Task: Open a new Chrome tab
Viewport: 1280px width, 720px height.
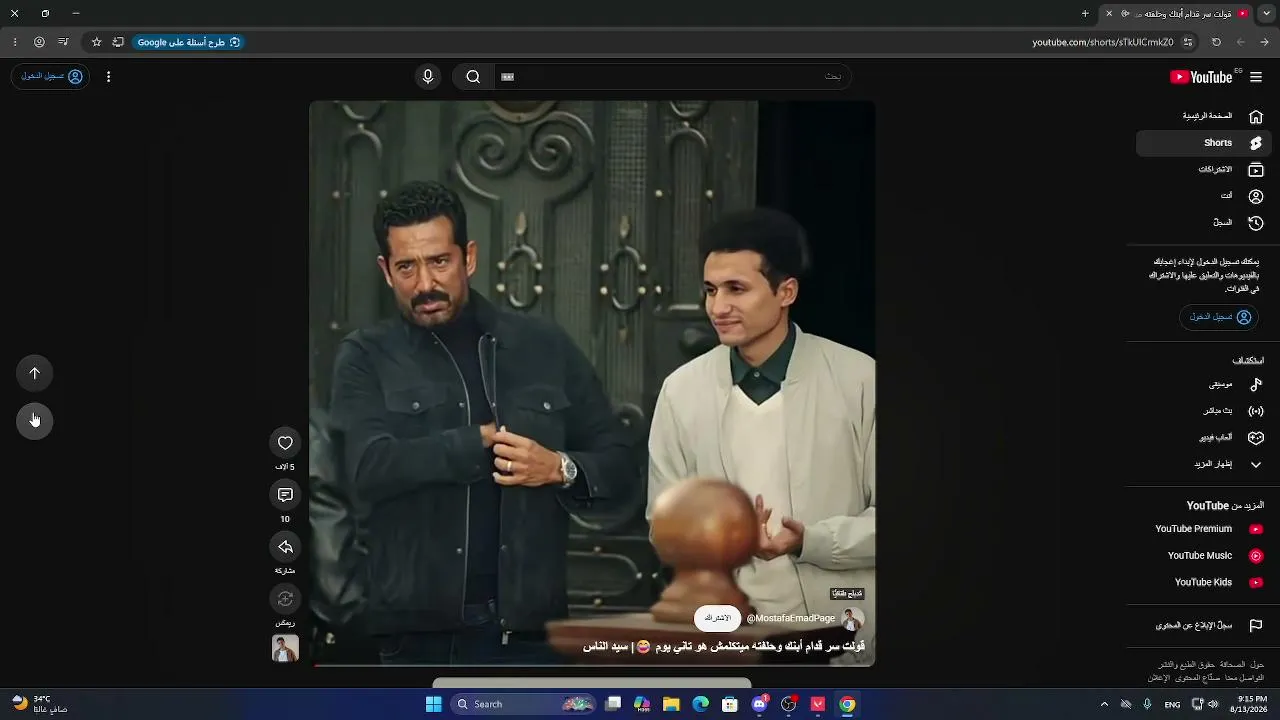Action: (x=1085, y=14)
